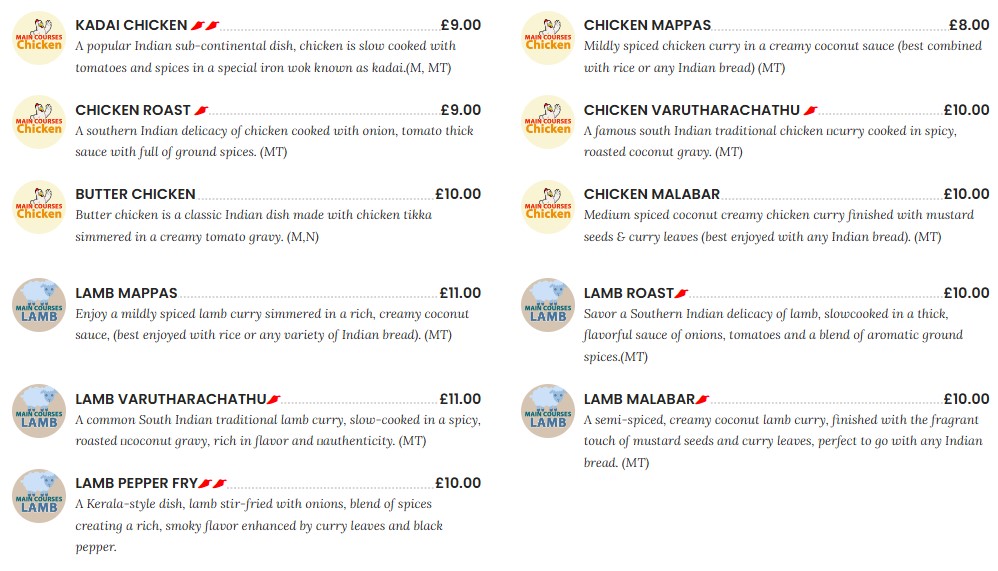
Task: Click the Lamb Roast description text
Action: [773, 335]
